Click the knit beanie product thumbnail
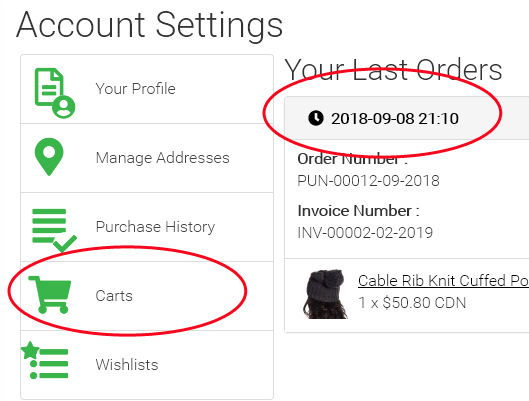 [326, 294]
